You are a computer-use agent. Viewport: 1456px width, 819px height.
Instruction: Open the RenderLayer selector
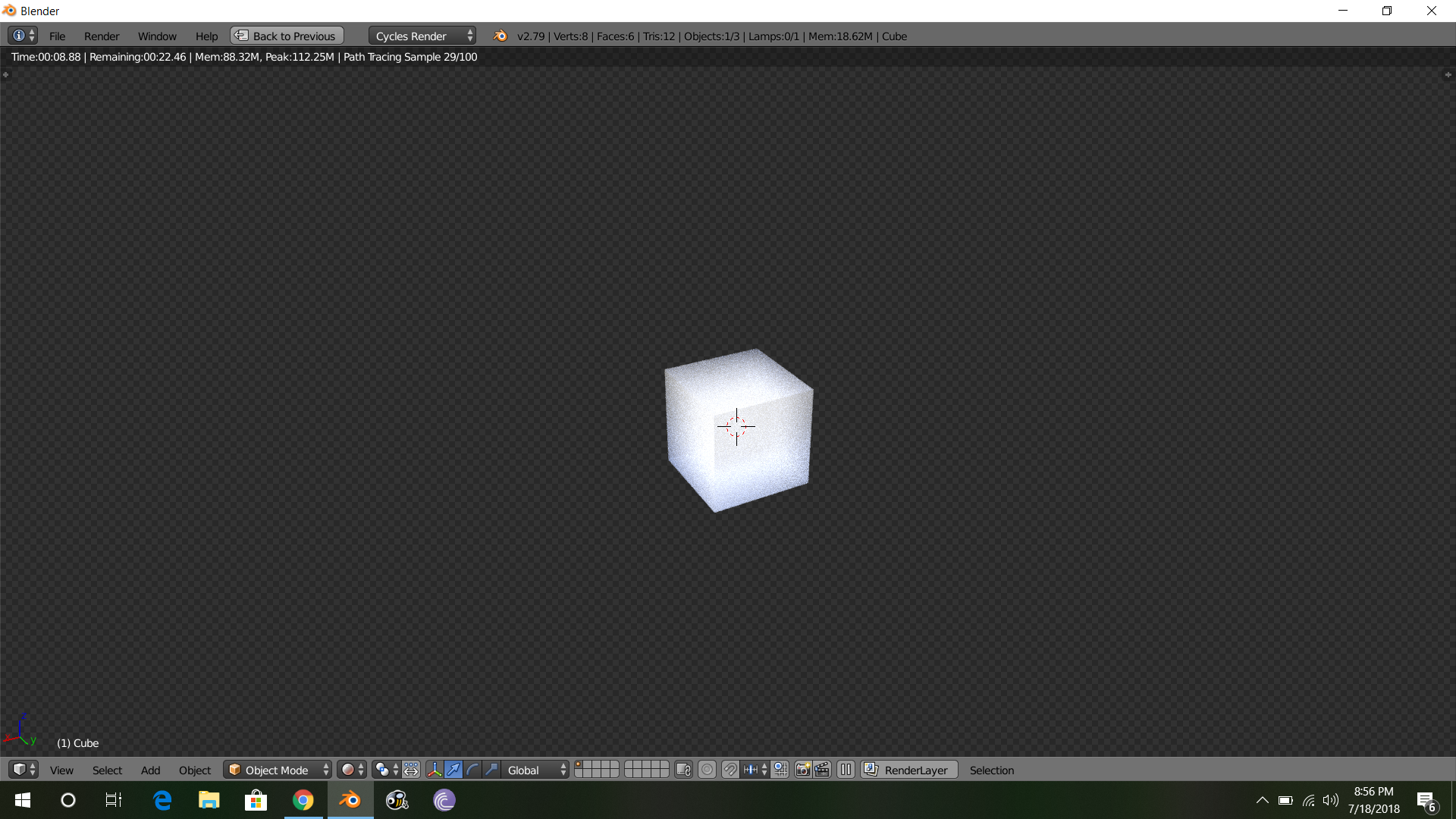[x=909, y=770]
